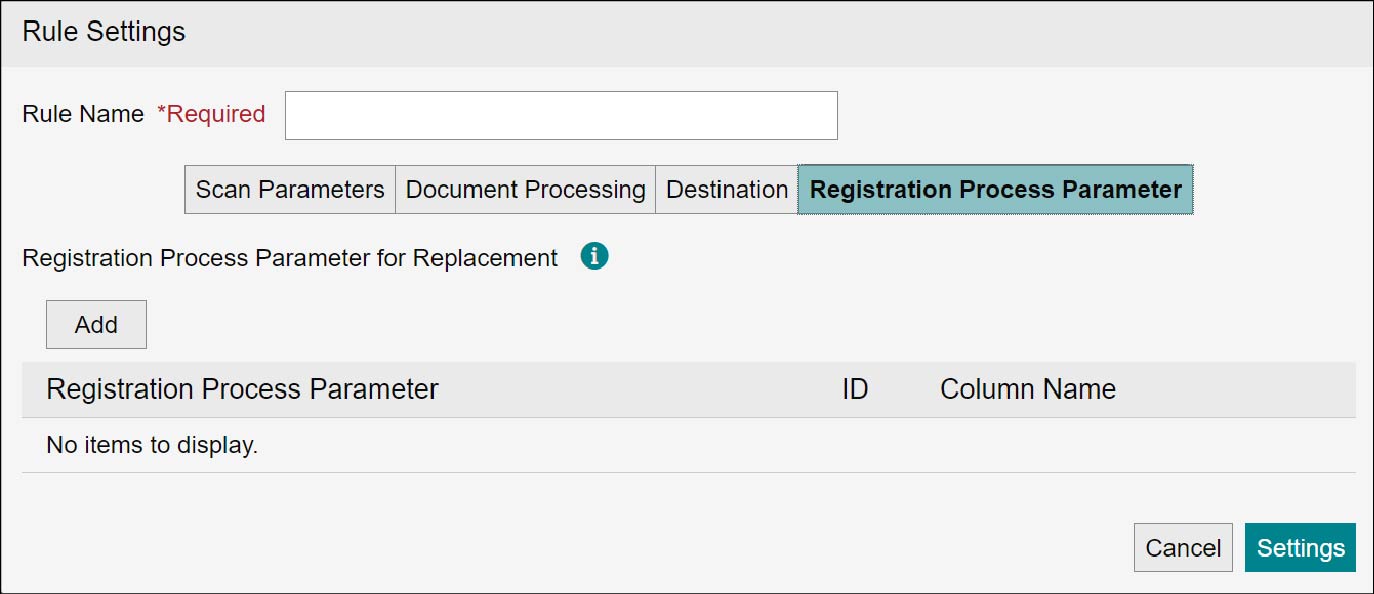Open the info icon beside Replacement label
The image size is (1374, 594).
(x=594, y=257)
